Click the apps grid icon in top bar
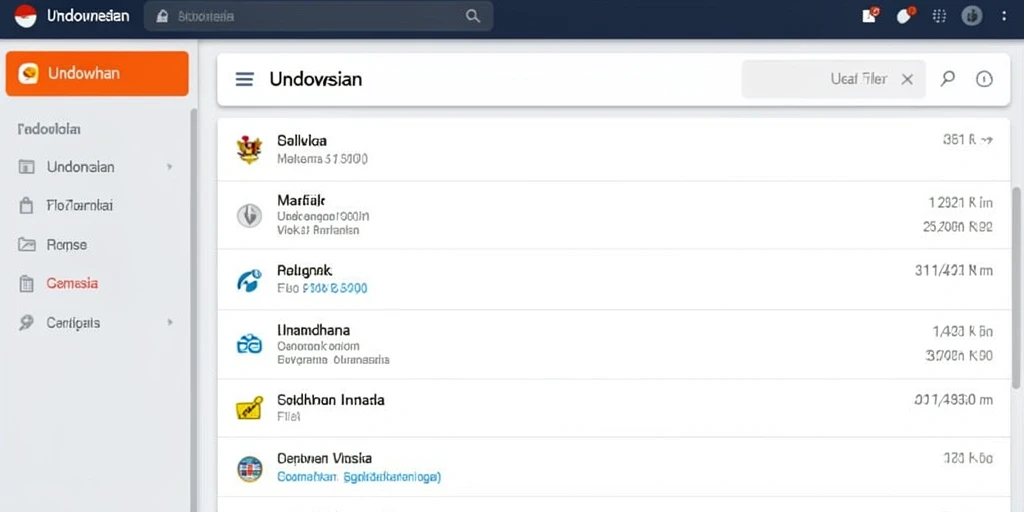 (939, 16)
